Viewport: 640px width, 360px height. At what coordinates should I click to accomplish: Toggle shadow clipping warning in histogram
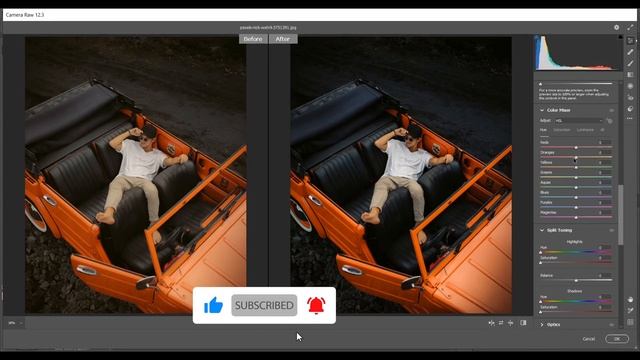click(x=537, y=38)
